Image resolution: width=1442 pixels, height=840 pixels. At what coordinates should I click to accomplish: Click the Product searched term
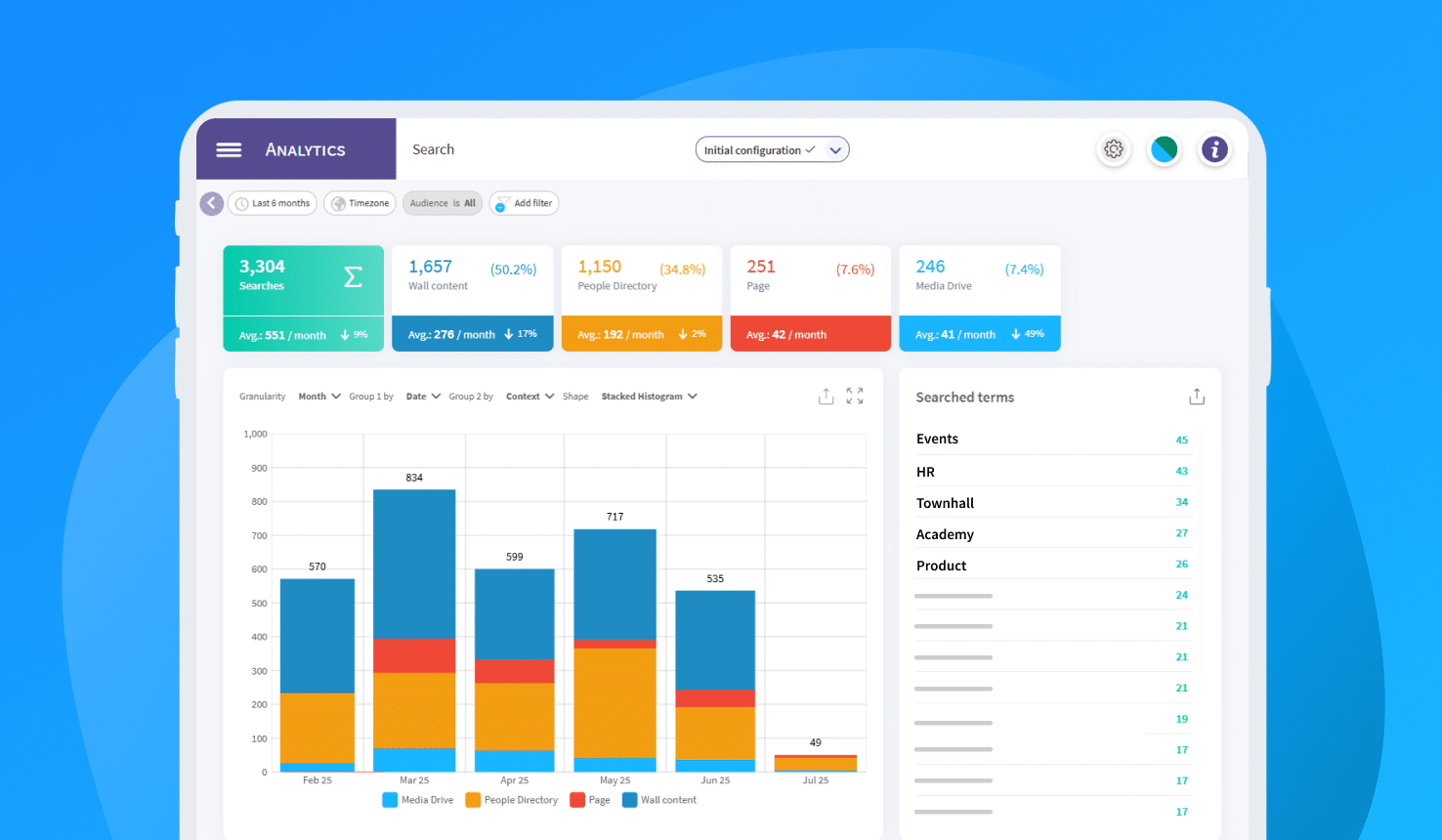point(941,566)
